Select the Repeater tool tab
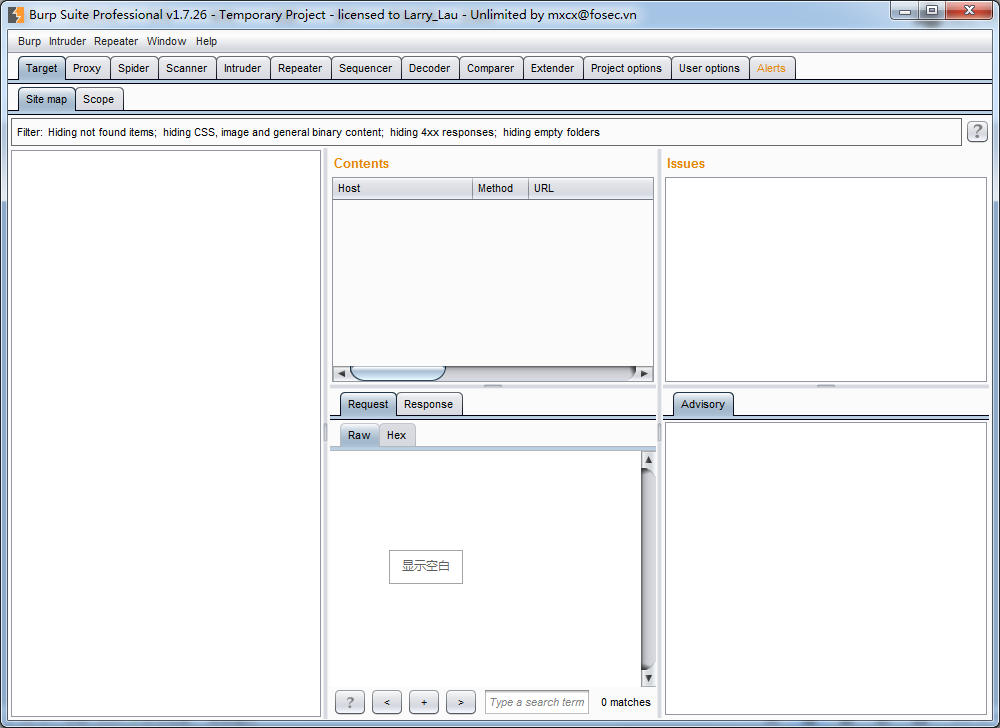The width and height of the screenshot is (1000, 728). tap(300, 68)
